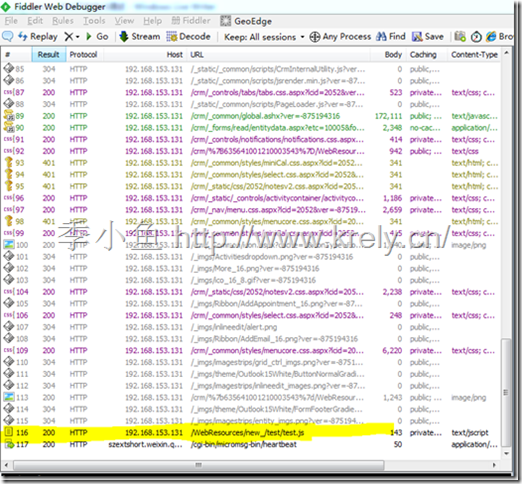
Task: Click the diamond icon of session 101
Action: [x=8, y=256]
